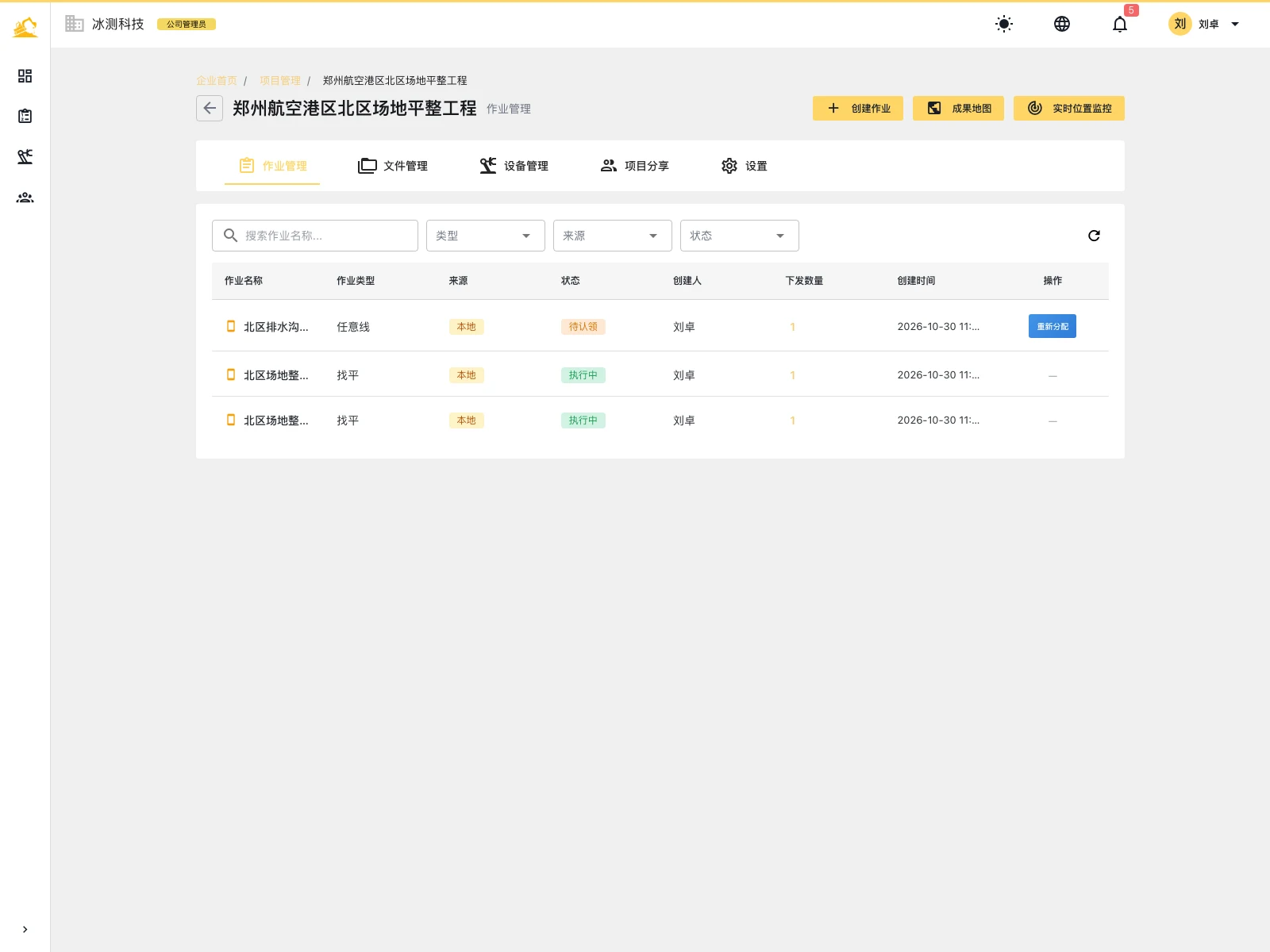Open the excavator equipment icon in sidebar
The width and height of the screenshot is (1270, 952).
pos(25,156)
